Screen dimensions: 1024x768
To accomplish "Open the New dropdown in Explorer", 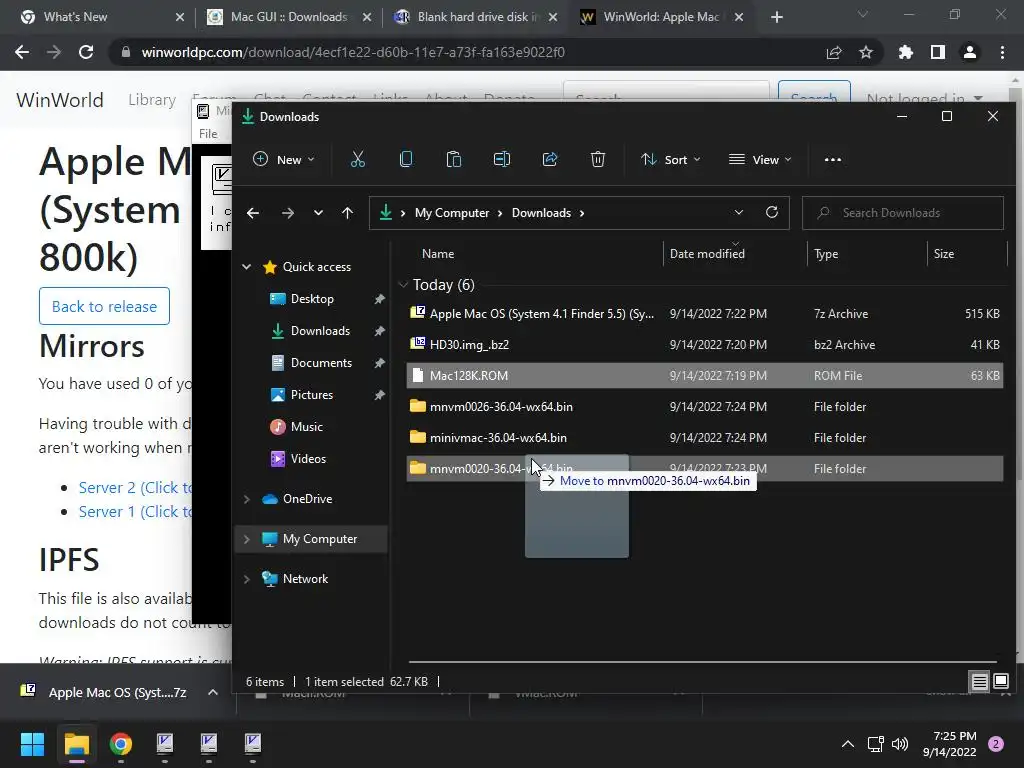I will click(283, 159).
